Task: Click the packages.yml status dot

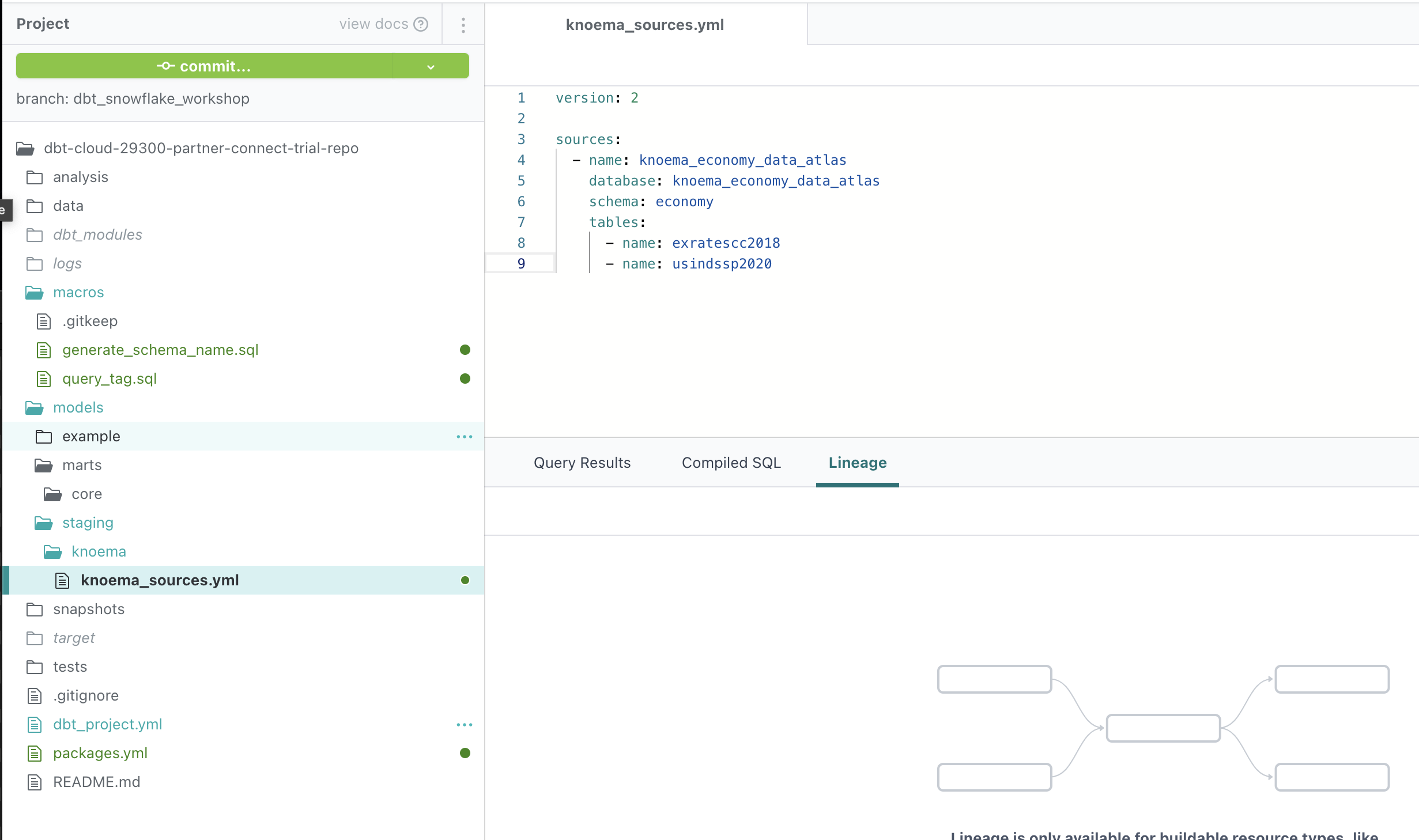Action: (x=465, y=753)
